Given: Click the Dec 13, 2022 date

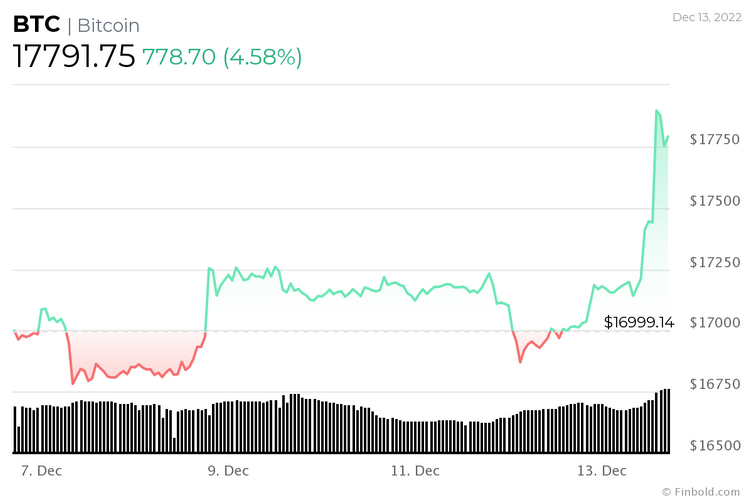Looking at the screenshot, I should pos(707,17).
